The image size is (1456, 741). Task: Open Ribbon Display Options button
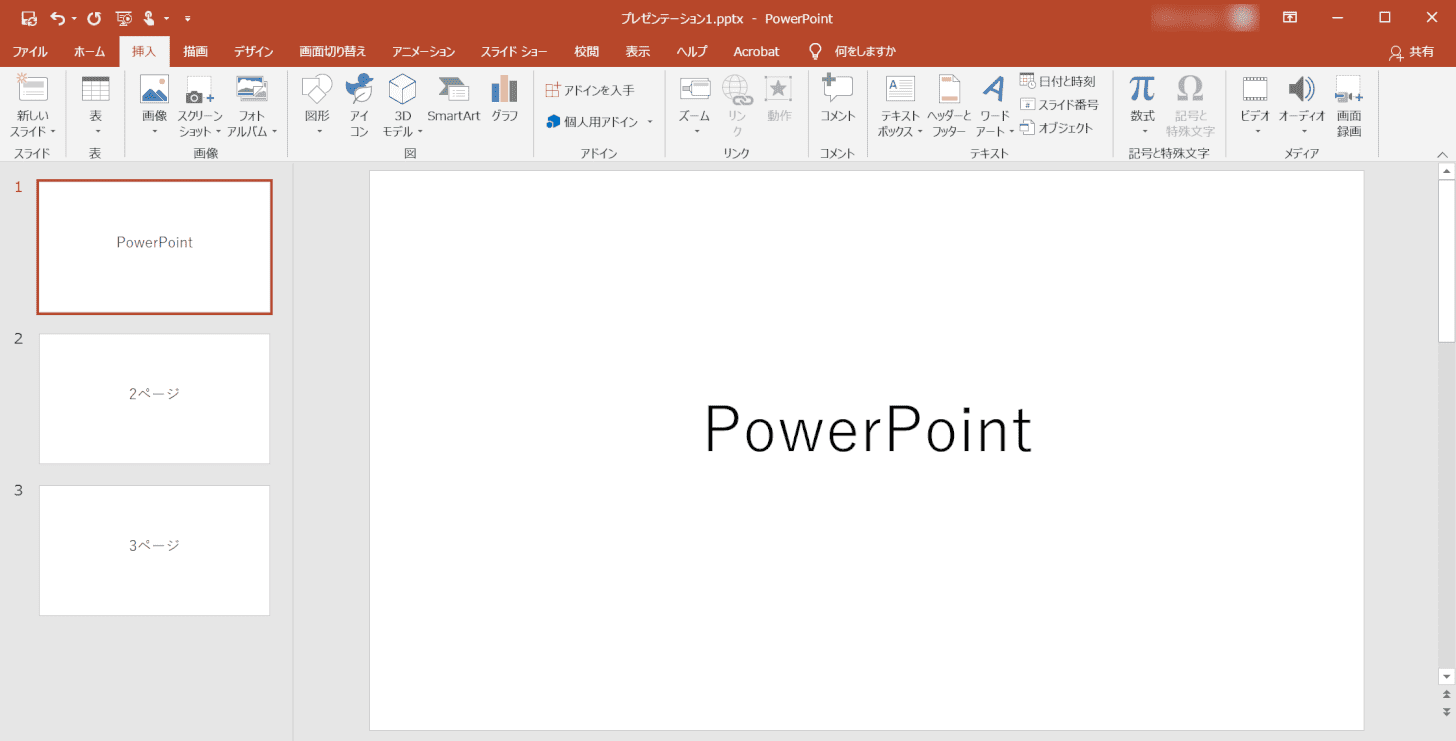(1291, 18)
